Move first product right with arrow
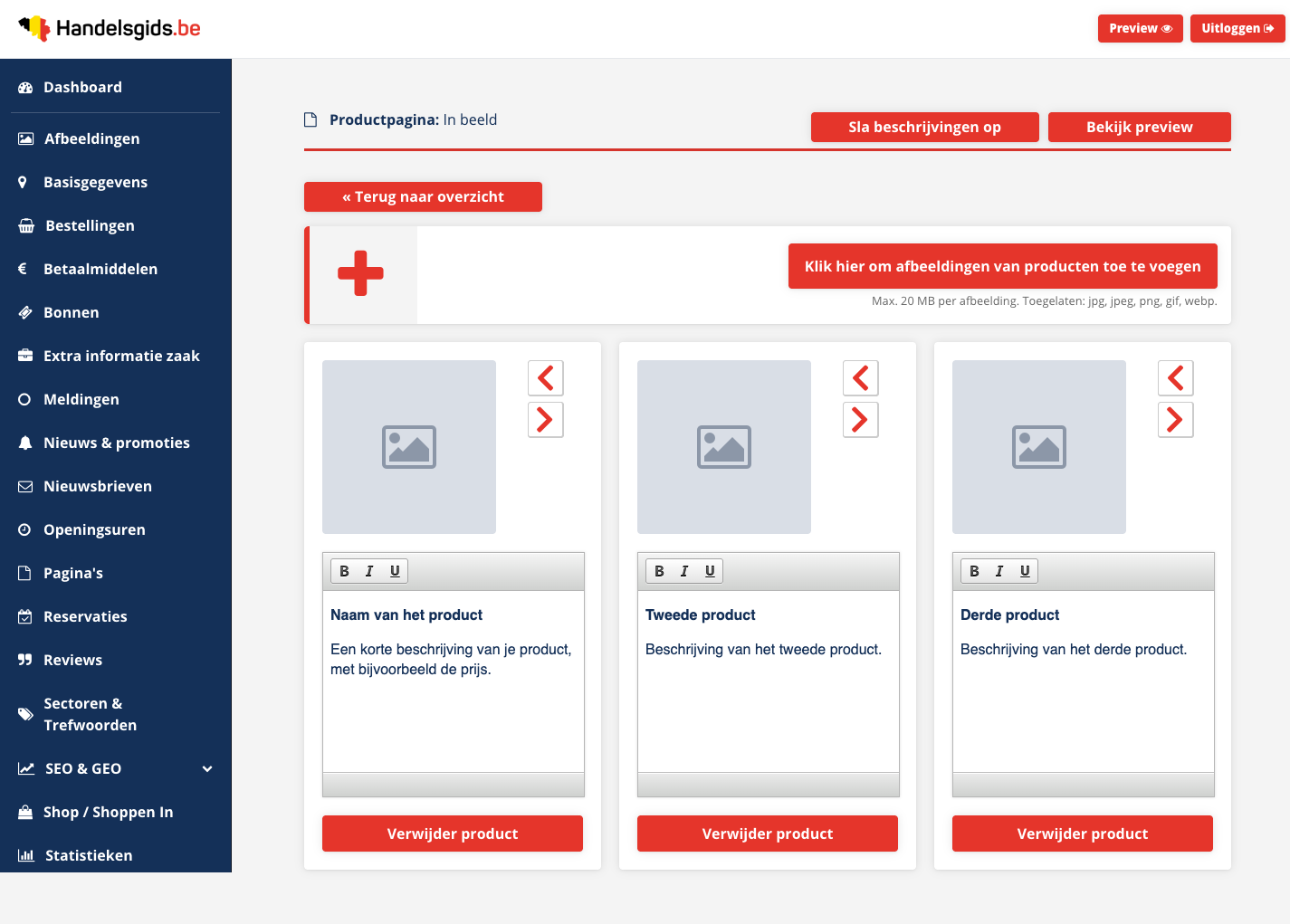This screenshot has height=924, width=1290. point(546,420)
